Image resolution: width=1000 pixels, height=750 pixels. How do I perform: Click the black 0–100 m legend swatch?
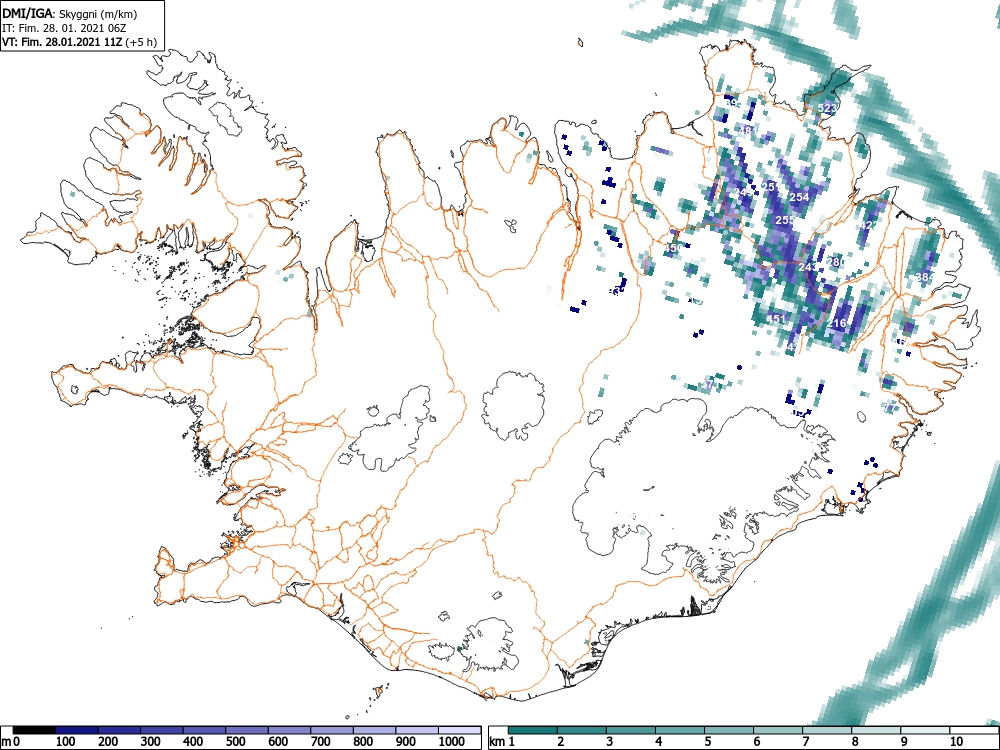[x=34, y=730]
